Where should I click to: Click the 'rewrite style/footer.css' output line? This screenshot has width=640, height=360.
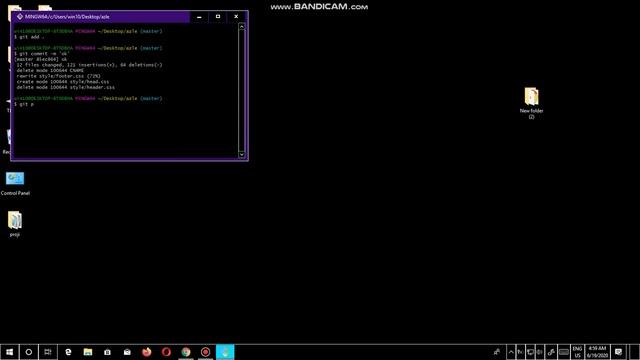tap(58, 76)
